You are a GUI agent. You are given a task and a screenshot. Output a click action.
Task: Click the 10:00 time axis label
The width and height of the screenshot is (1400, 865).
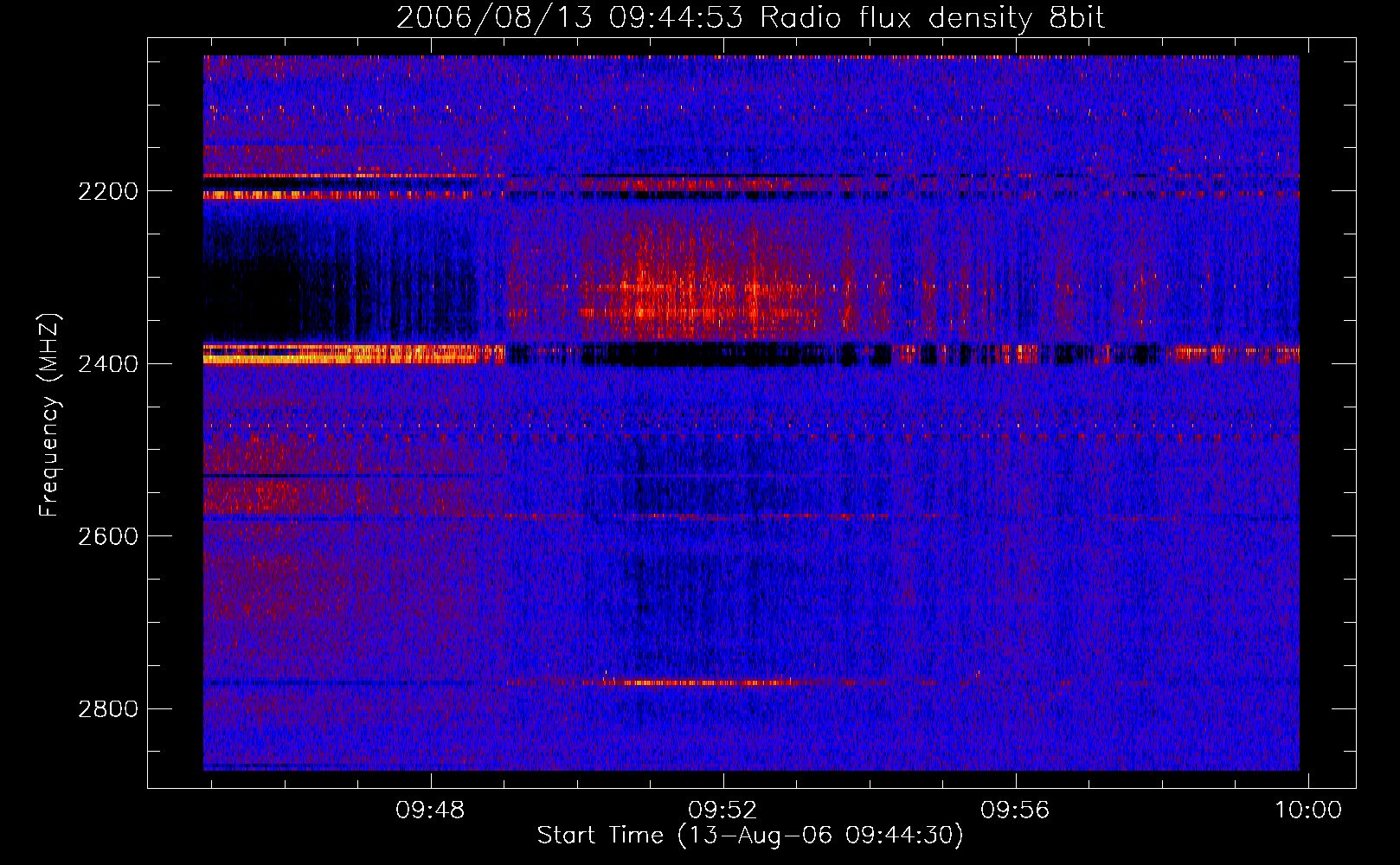[1308, 810]
